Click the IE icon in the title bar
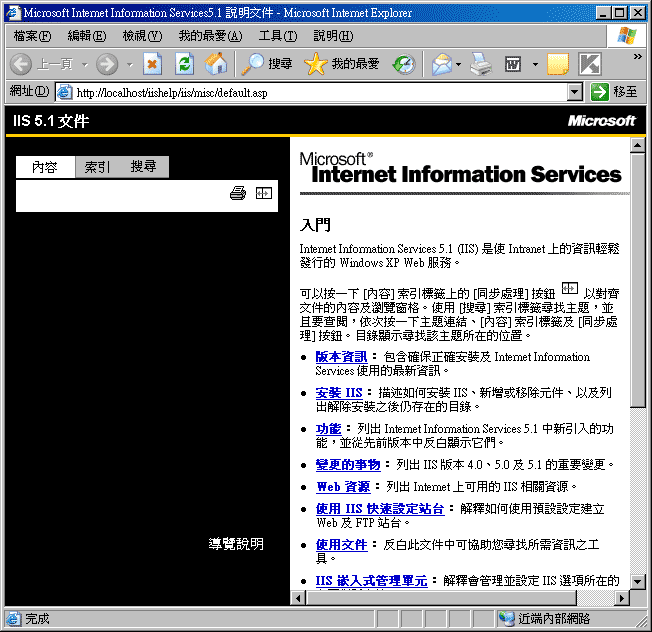The image size is (652, 632). click(x=13, y=13)
